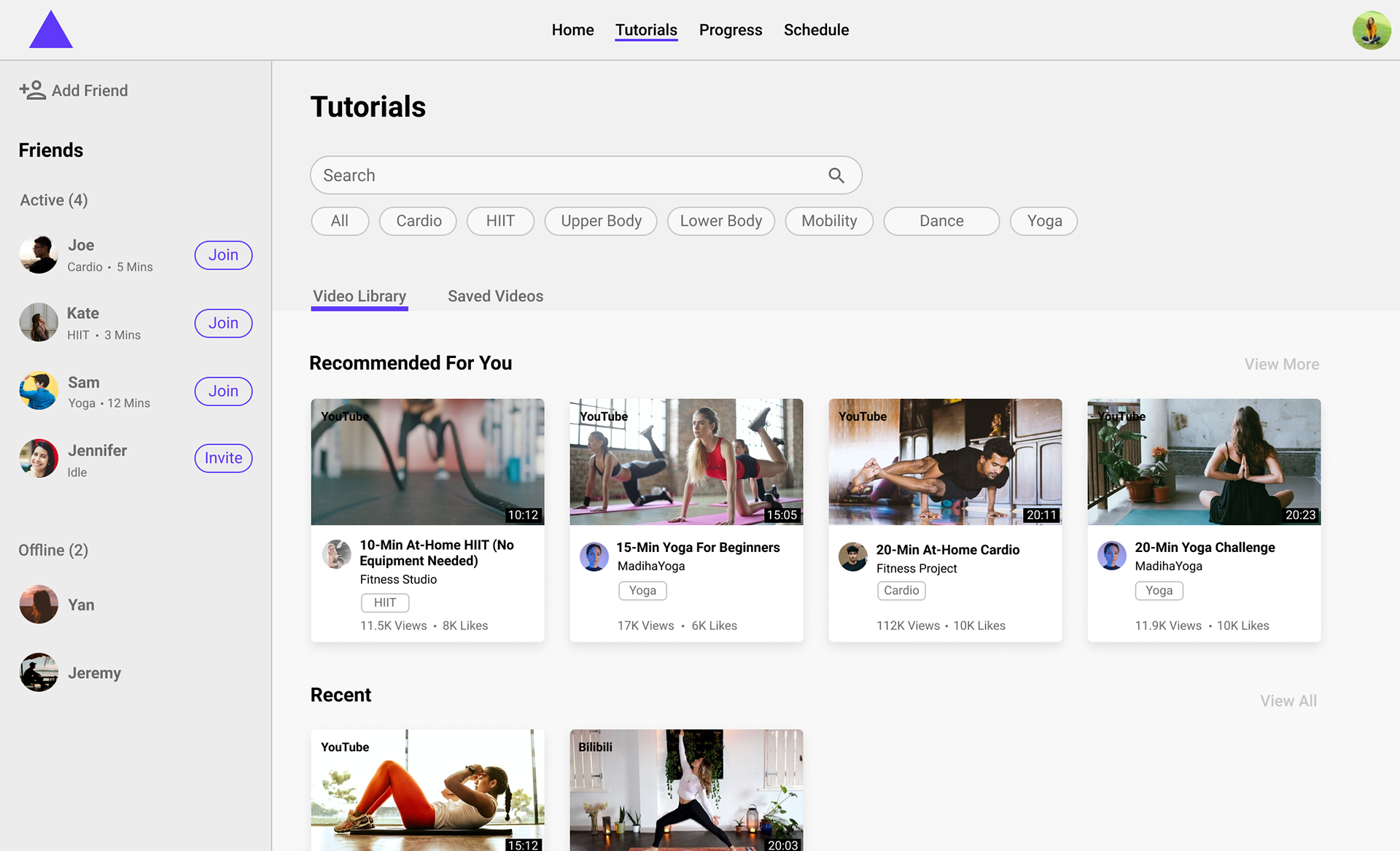
Task: Join Sam's Yoga session
Action: click(x=223, y=391)
